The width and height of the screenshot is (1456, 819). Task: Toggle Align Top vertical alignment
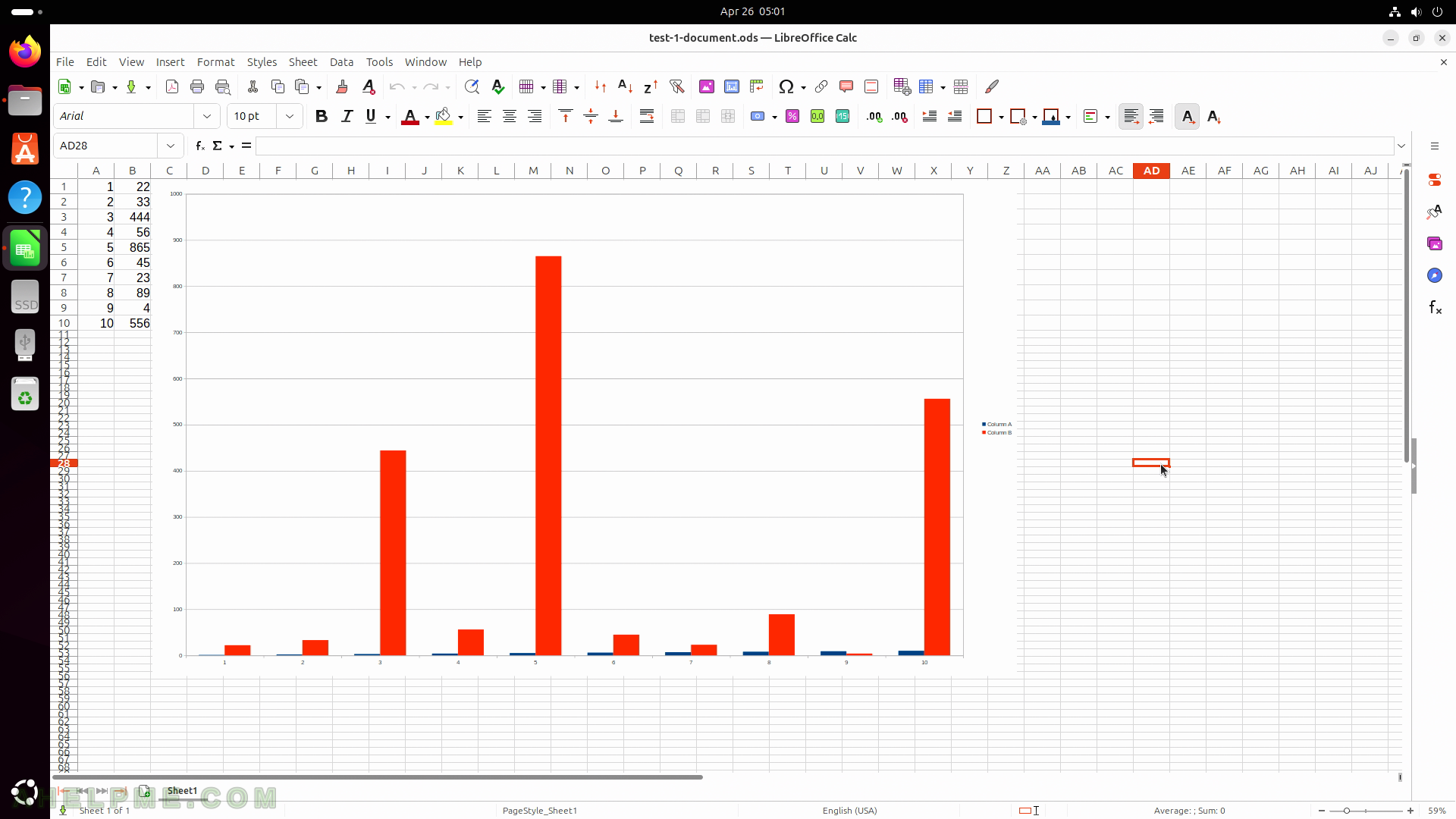566,116
